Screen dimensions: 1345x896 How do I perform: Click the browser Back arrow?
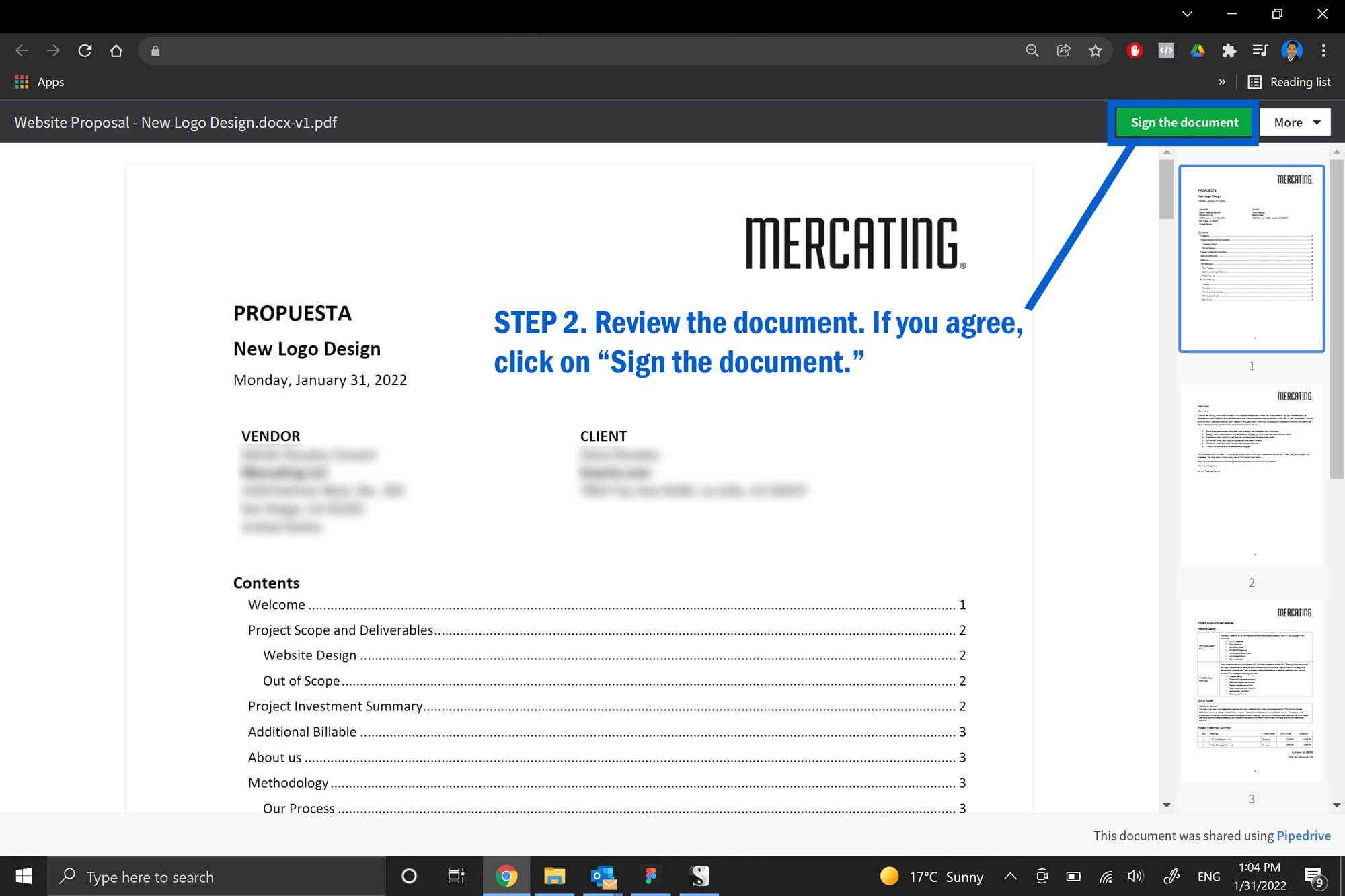click(x=22, y=50)
